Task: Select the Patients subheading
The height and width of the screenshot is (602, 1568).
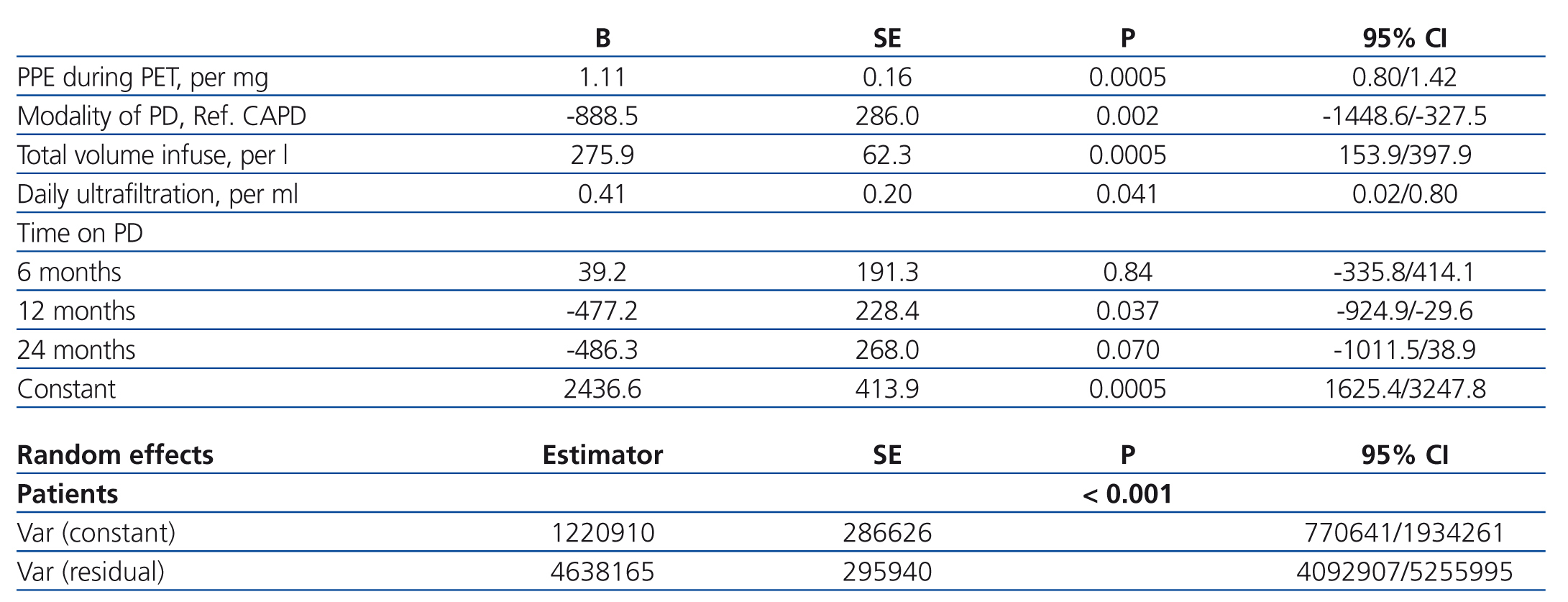Action: 68,494
